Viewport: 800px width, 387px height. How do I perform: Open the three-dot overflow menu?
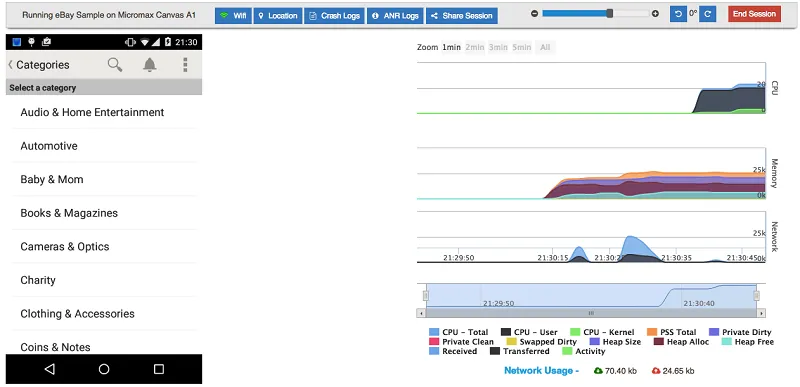(x=185, y=65)
